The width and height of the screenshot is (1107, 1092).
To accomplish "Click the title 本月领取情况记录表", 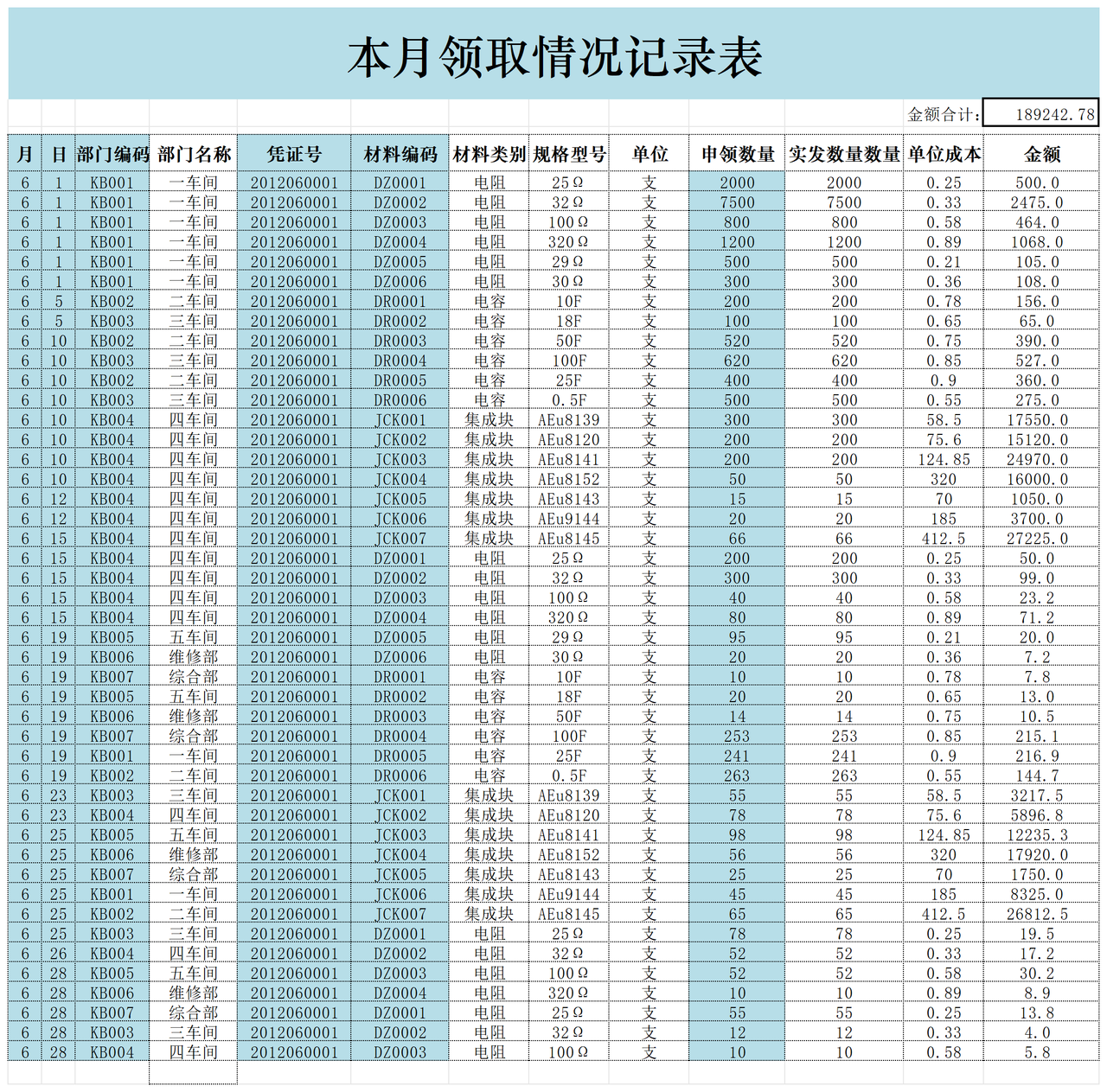I will pos(554,57).
